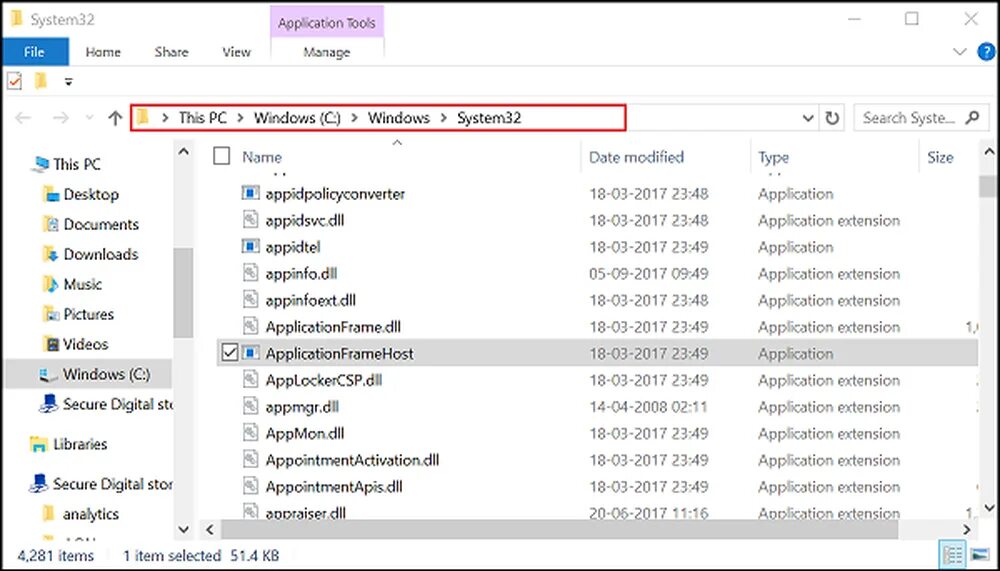Image resolution: width=1000 pixels, height=571 pixels.
Task: Refresh the System32 folder view
Action: tap(832, 118)
